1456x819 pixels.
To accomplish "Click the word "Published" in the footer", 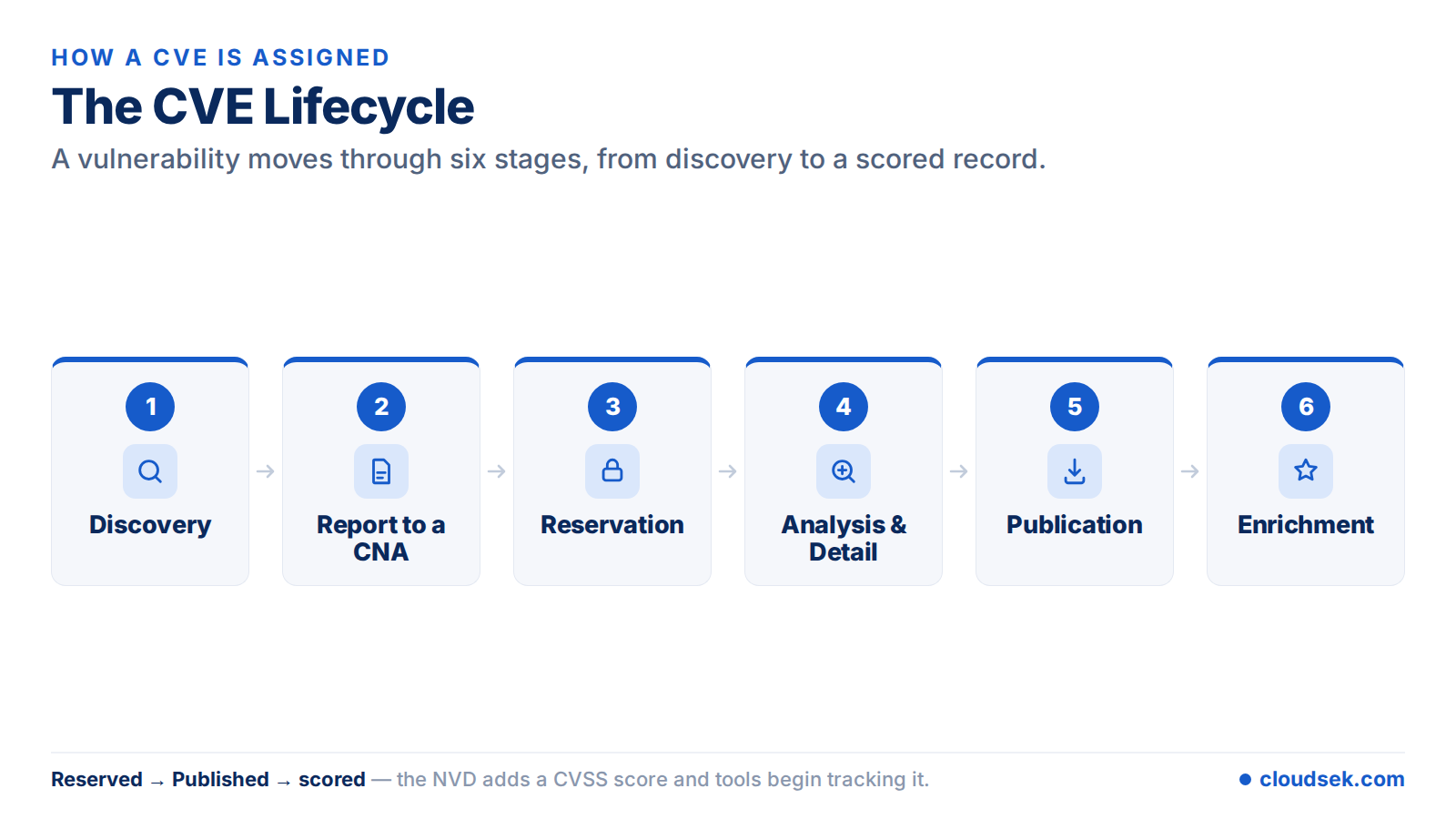I will [220, 779].
